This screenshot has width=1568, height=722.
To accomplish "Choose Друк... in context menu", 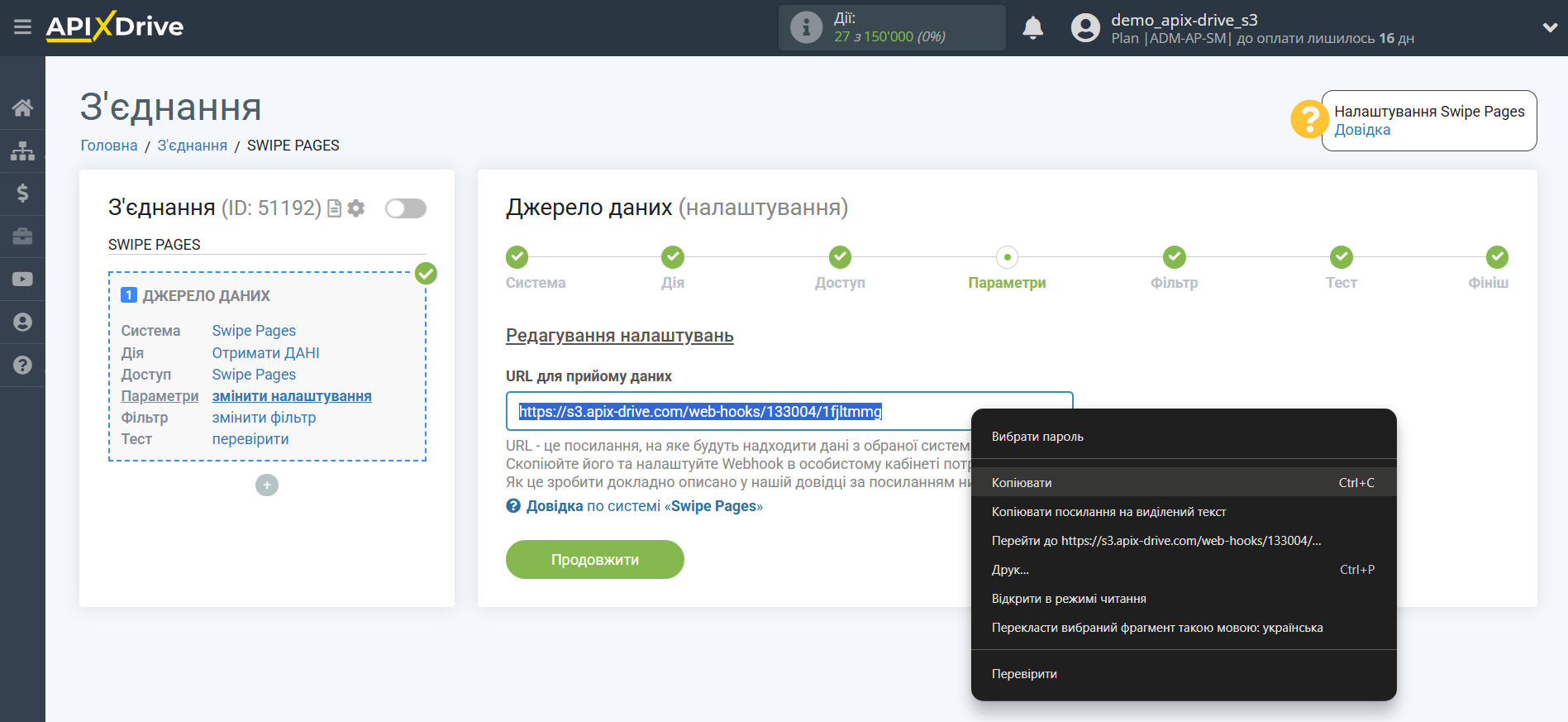I will (x=1184, y=570).
